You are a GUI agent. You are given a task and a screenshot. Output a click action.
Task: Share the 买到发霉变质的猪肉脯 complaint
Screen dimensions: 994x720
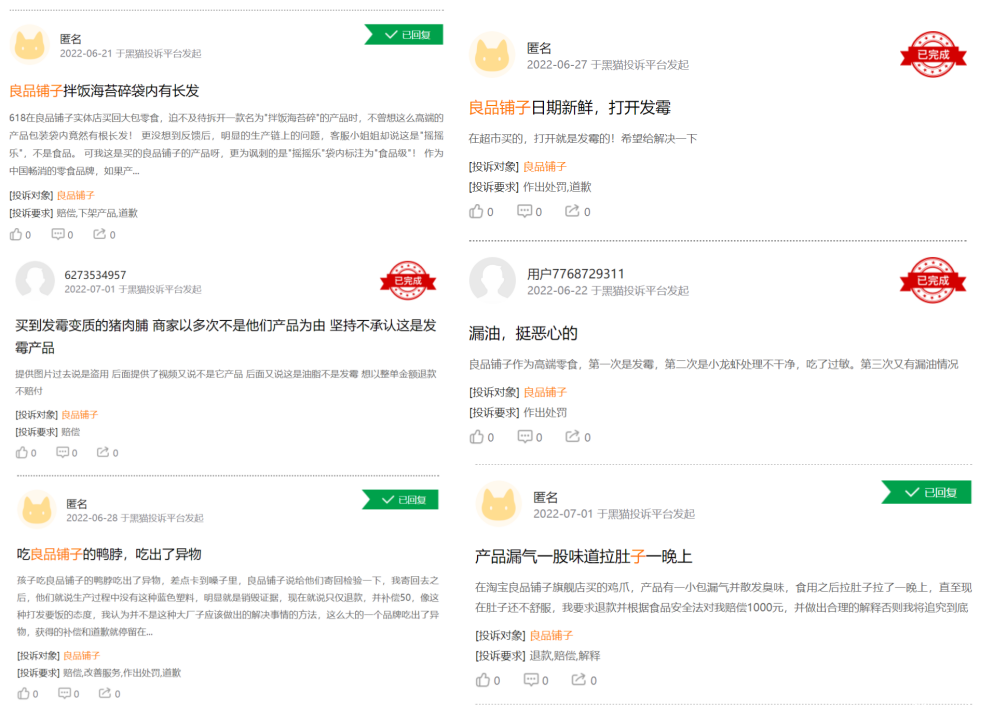coord(107,453)
